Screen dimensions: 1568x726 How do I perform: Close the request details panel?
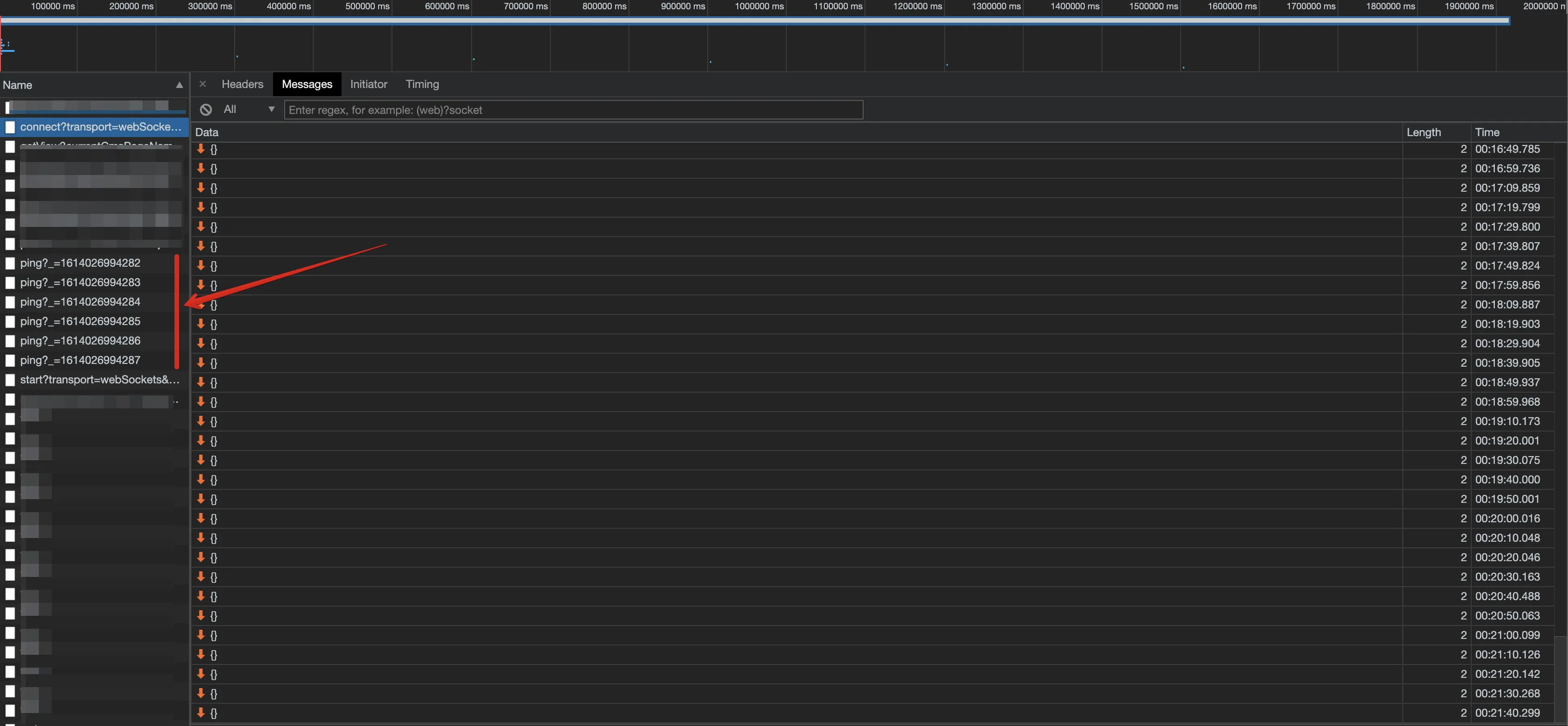203,84
